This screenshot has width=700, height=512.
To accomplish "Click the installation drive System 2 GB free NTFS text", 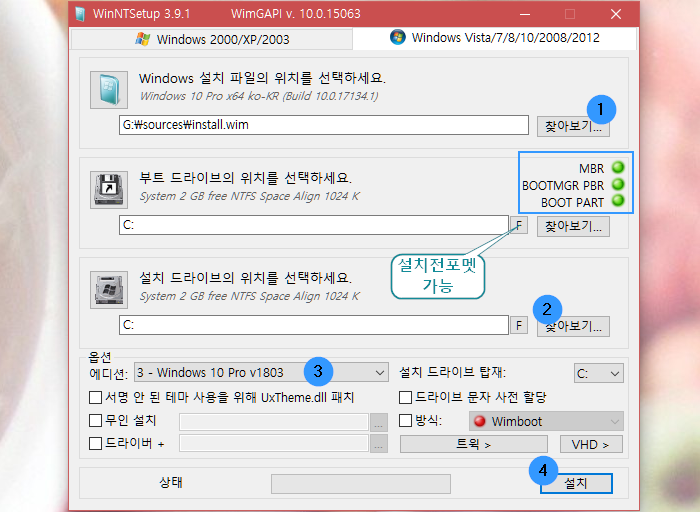I will pyautogui.click(x=250, y=296).
